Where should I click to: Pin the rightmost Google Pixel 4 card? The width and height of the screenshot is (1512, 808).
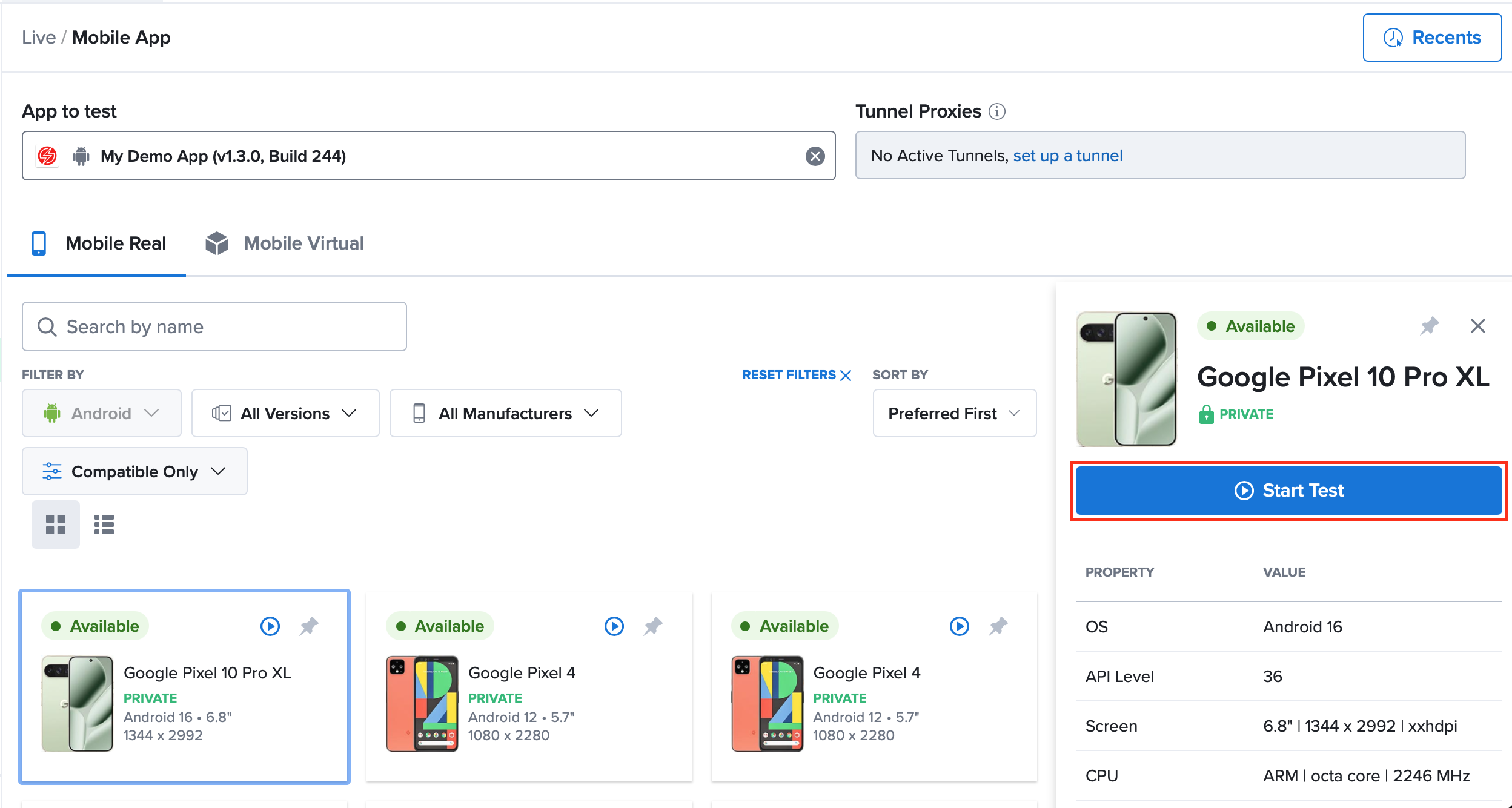pyautogui.click(x=998, y=626)
